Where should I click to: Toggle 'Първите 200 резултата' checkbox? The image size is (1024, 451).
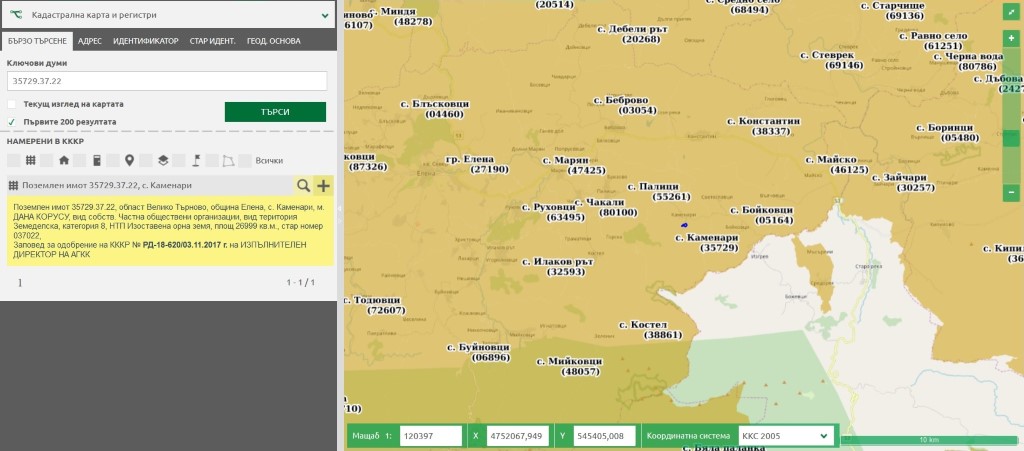pos(12,122)
